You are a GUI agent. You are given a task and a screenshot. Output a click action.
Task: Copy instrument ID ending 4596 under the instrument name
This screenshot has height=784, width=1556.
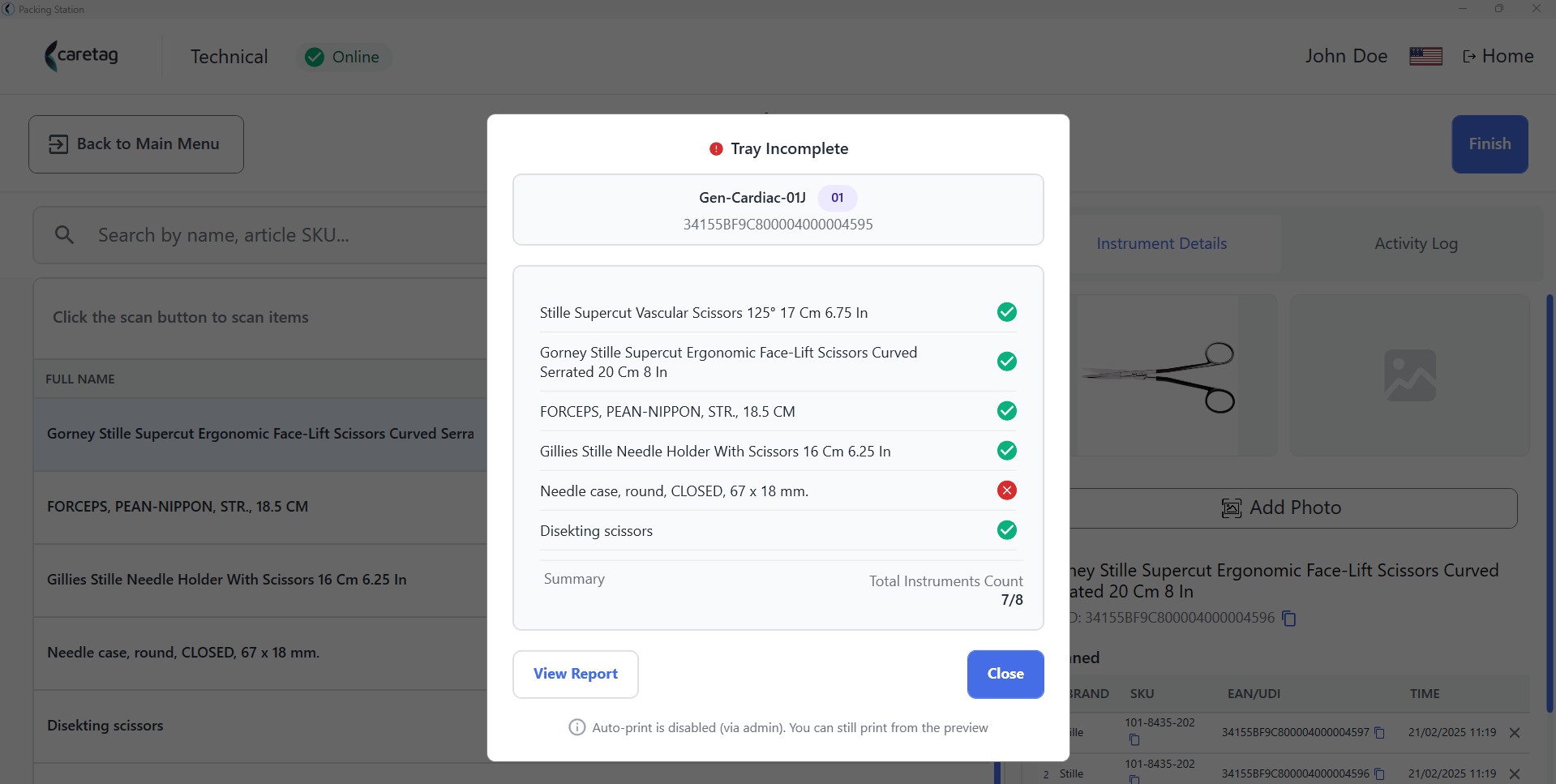(x=1289, y=619)
